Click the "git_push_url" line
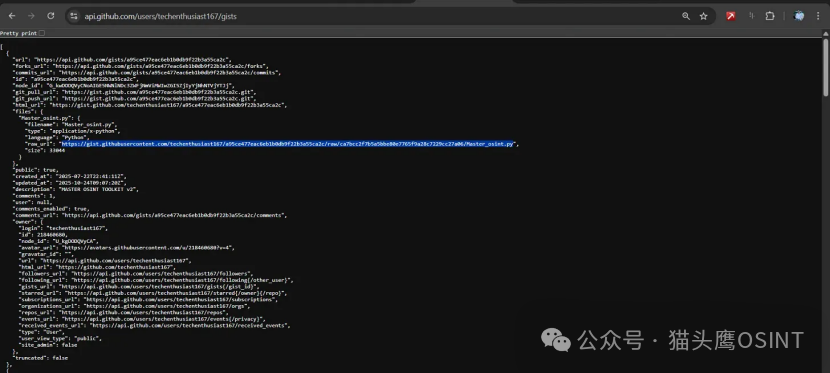The image size is (830, 373). [x=134, y=98]
